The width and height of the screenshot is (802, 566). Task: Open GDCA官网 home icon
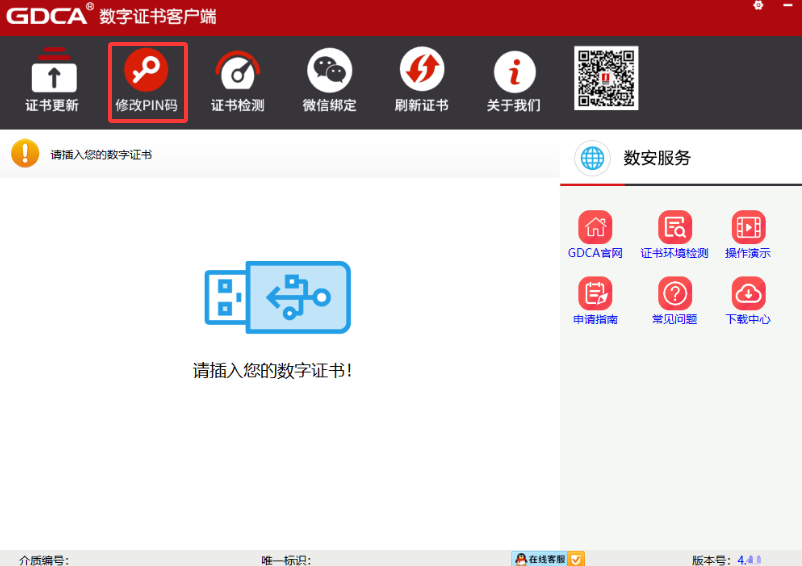595,227
